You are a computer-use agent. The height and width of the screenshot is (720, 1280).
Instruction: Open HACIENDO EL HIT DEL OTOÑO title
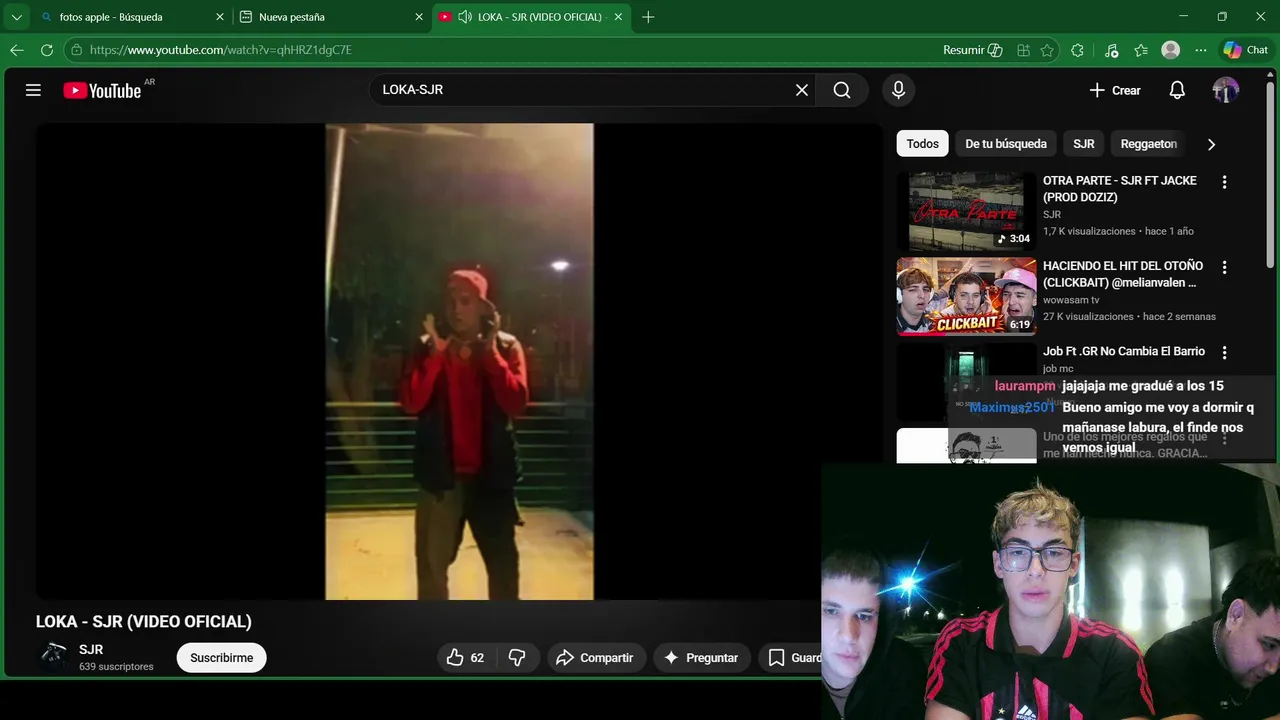coord(1123,274)
